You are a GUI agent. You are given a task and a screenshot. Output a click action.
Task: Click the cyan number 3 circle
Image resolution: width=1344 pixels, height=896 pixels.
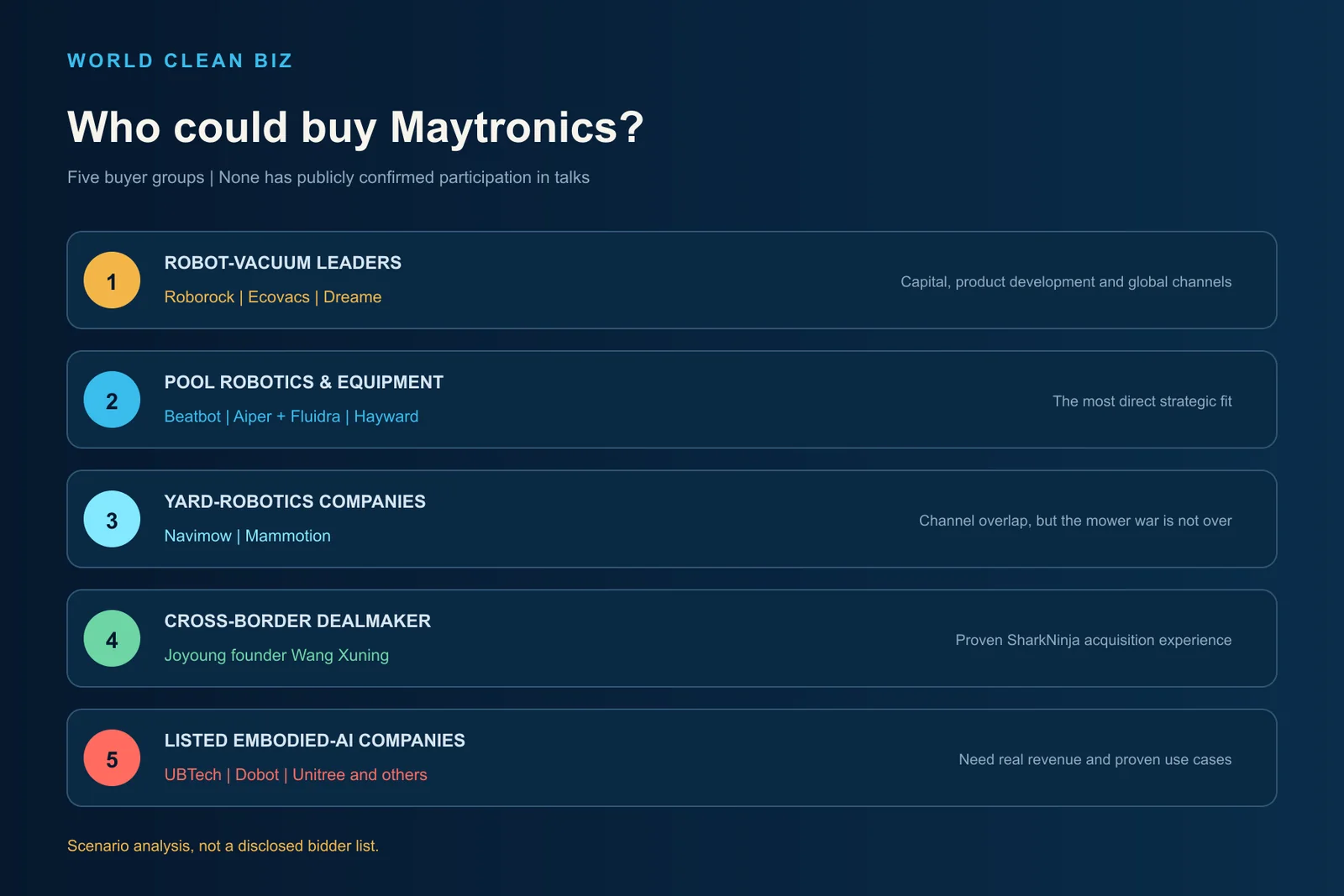tap(112, 519)
